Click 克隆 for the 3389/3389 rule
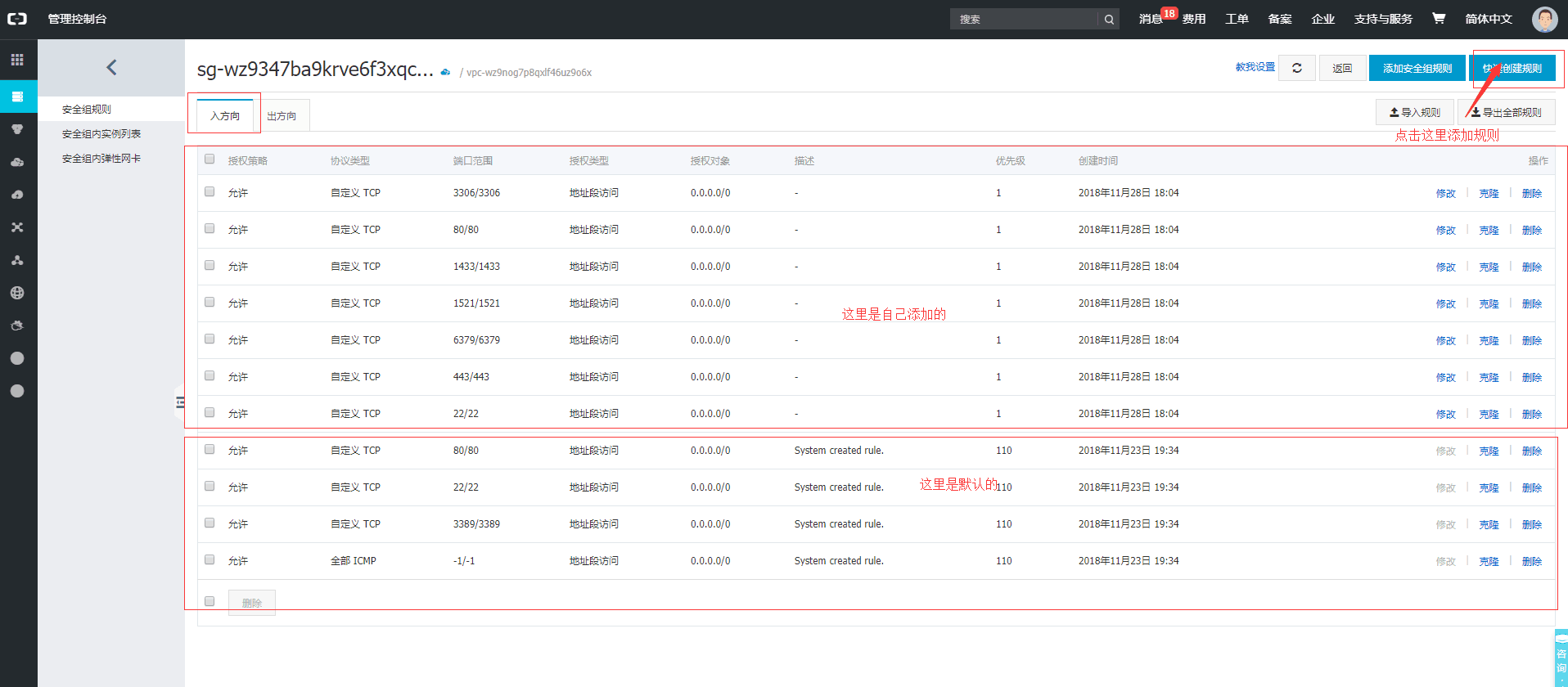Viewport: 1568px width, 687px height. (x=1489, y=524)
